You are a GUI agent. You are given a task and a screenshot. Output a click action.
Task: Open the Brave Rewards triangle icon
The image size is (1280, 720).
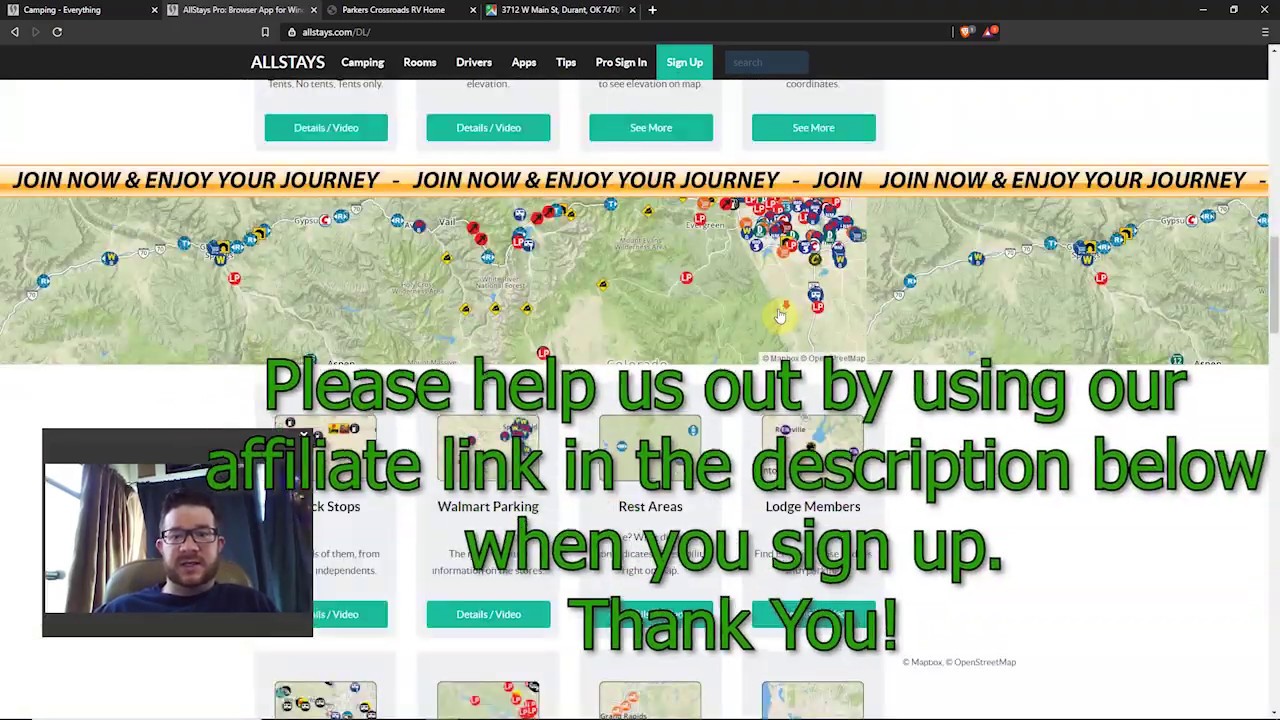[x=989, y=32]
